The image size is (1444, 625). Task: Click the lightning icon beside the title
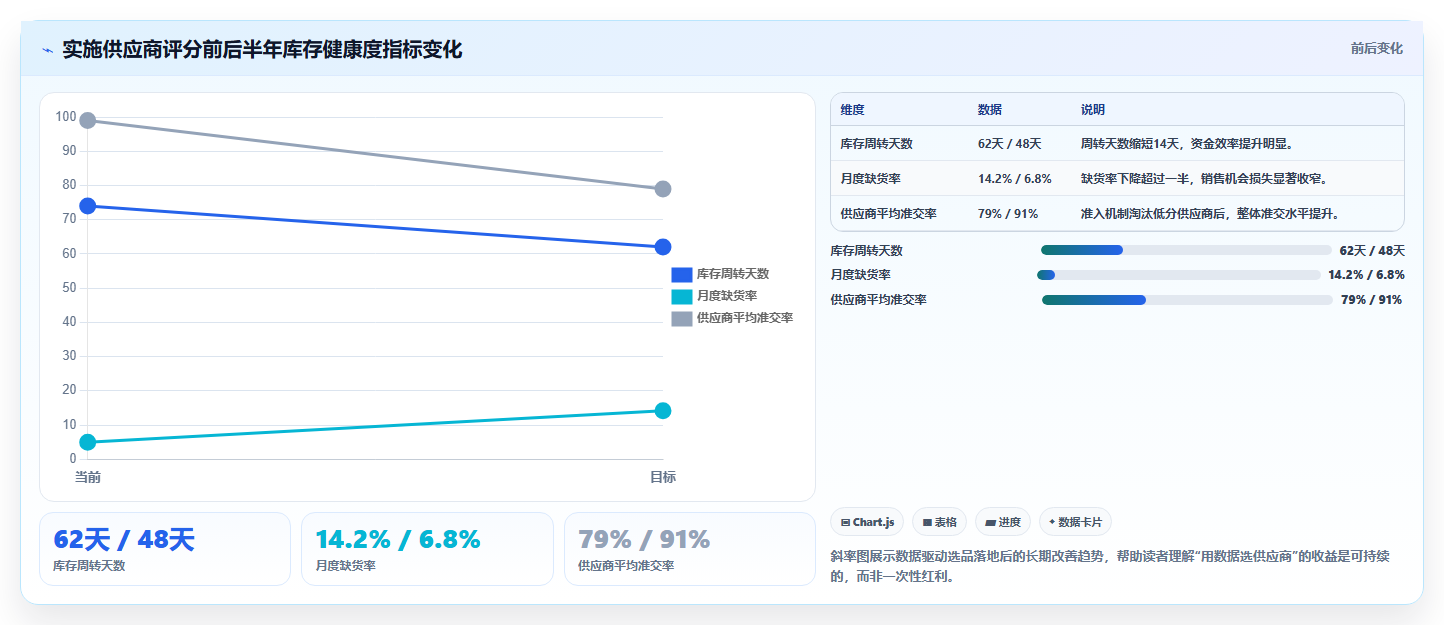pos(47,50)
